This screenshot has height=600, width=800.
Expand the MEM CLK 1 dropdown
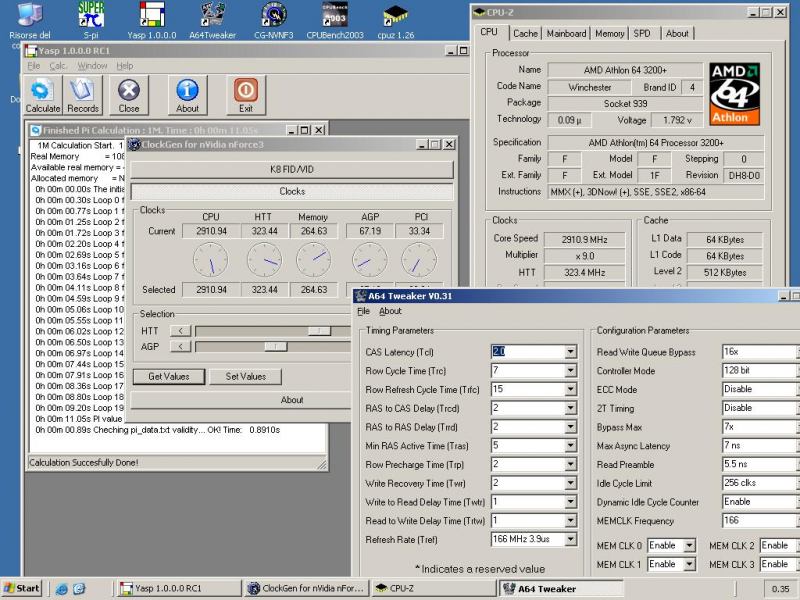point(689,564)
